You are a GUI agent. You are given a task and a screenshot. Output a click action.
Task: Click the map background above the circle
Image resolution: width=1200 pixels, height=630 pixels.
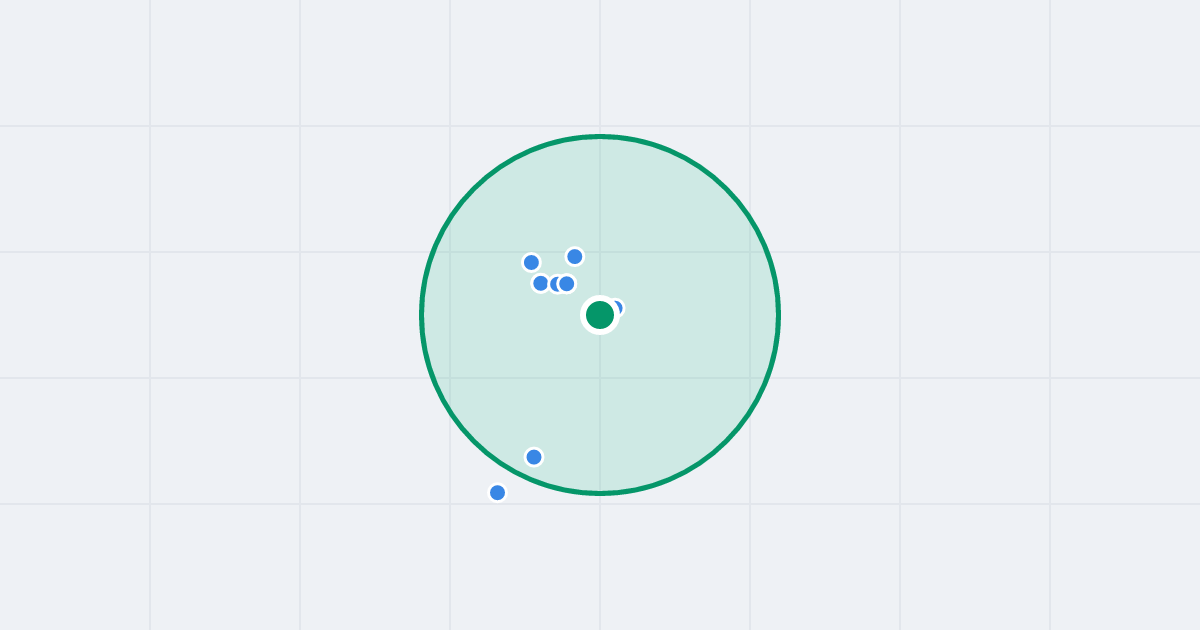pos(600,65)
